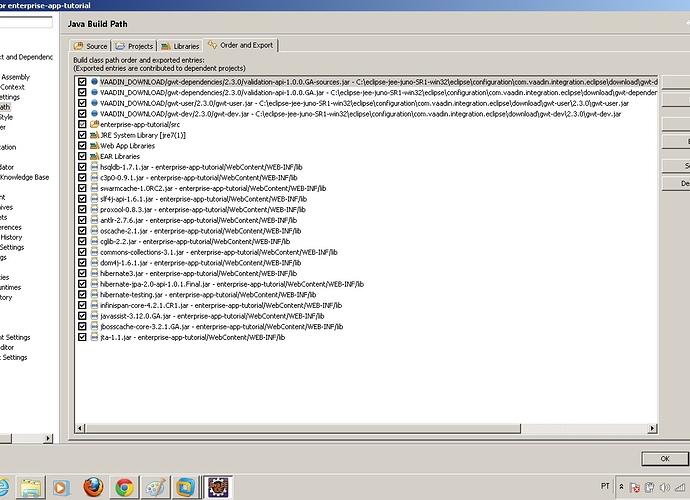Launch Google Chrome from taskbar

pyautogui.click(x=125, y=488)
